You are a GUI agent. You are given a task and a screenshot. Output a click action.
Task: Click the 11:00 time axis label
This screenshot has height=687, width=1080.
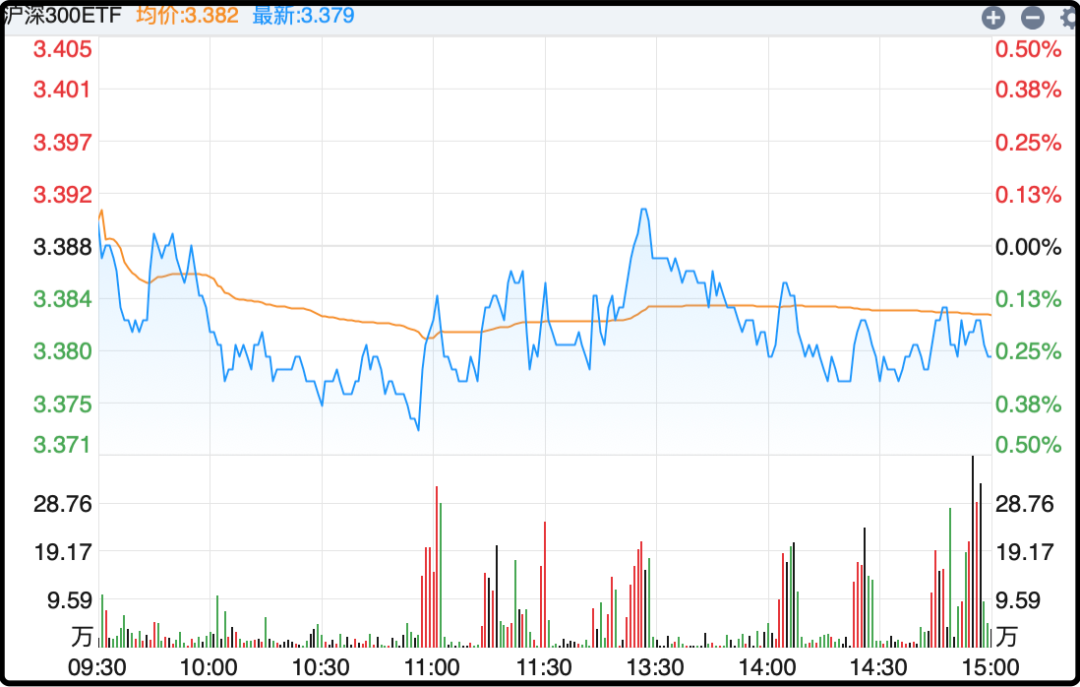[432, 667]
